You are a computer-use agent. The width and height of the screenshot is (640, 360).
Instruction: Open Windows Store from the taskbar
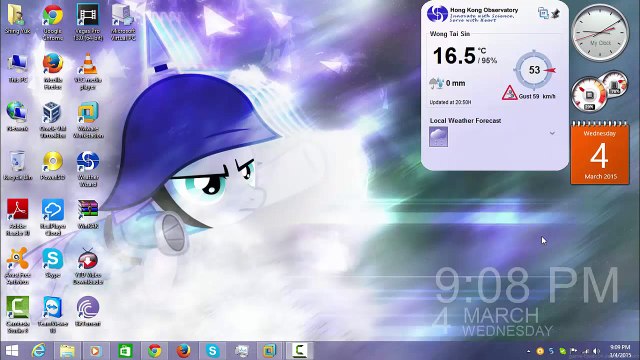(125, 351)
